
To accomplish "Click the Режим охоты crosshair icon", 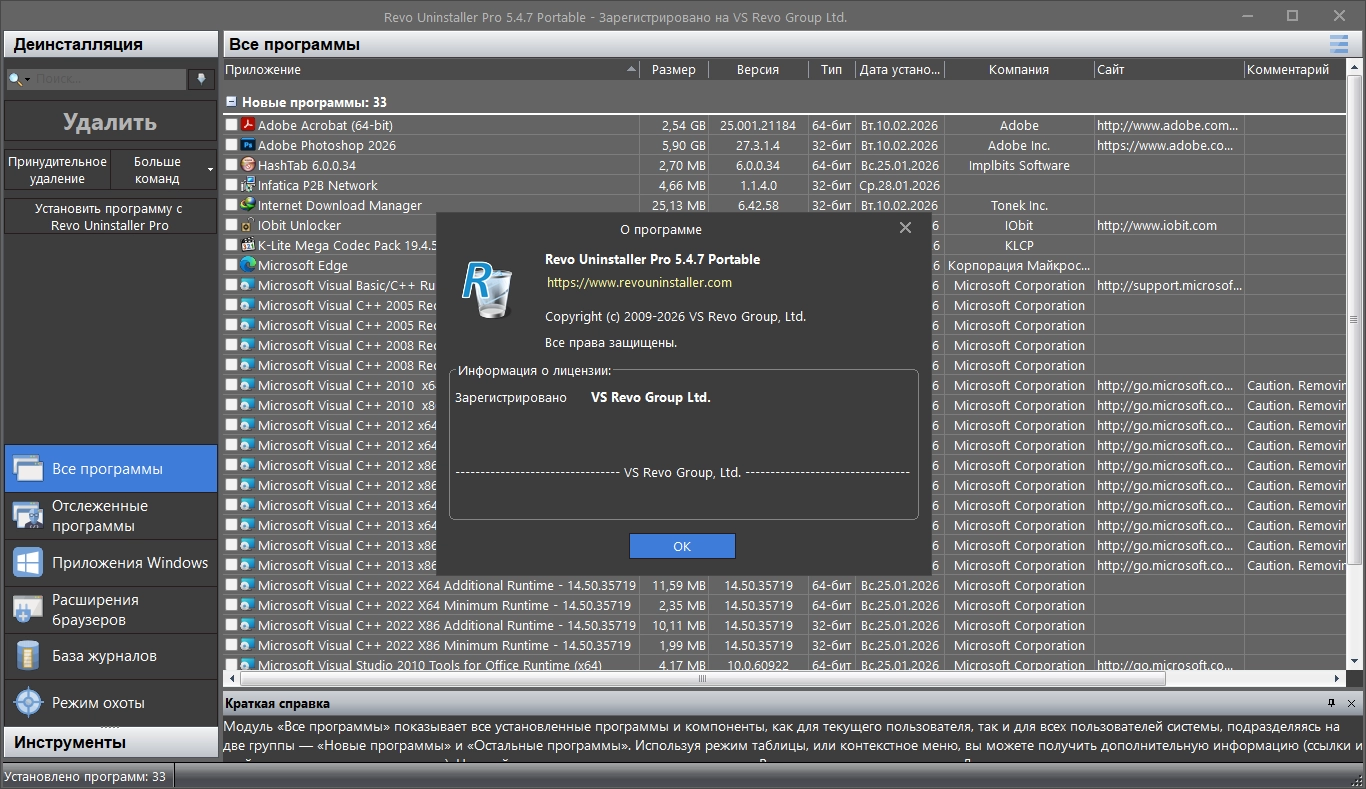I will [28, 702].
